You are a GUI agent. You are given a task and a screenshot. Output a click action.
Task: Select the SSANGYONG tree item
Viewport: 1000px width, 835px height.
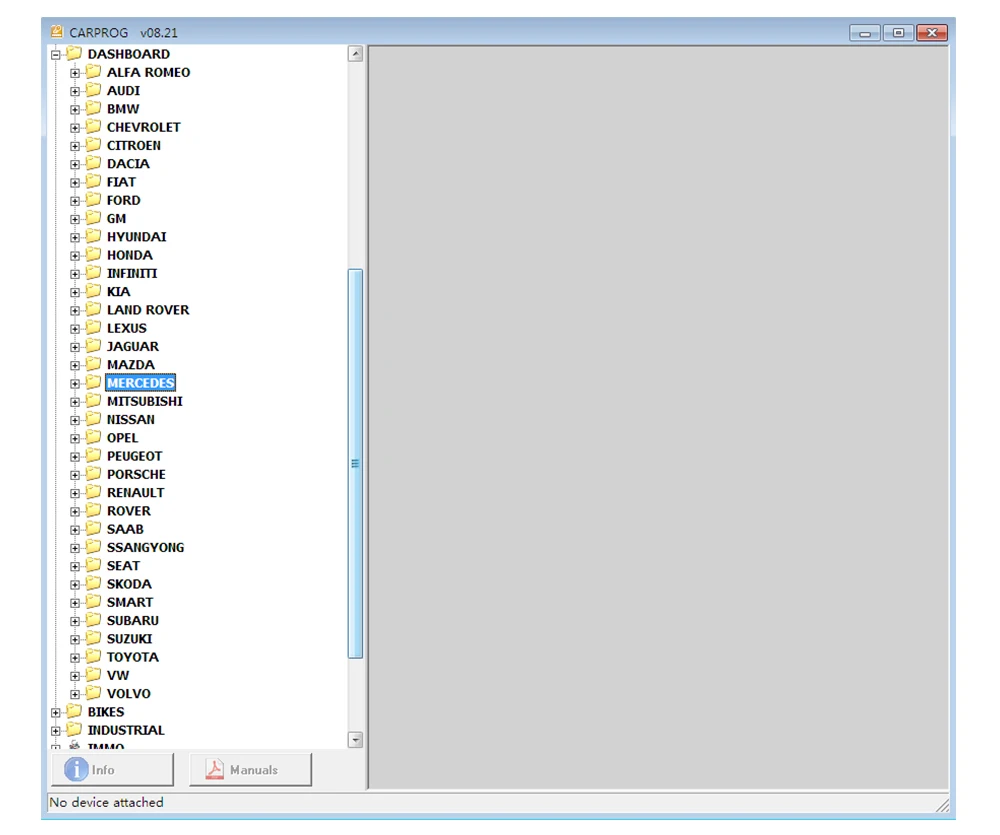point(145,548)
